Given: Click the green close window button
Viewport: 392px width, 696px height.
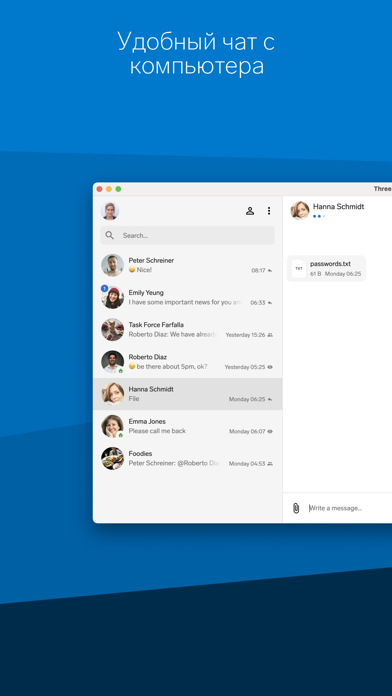Looking at the screenshot, I should coord(118,189).
